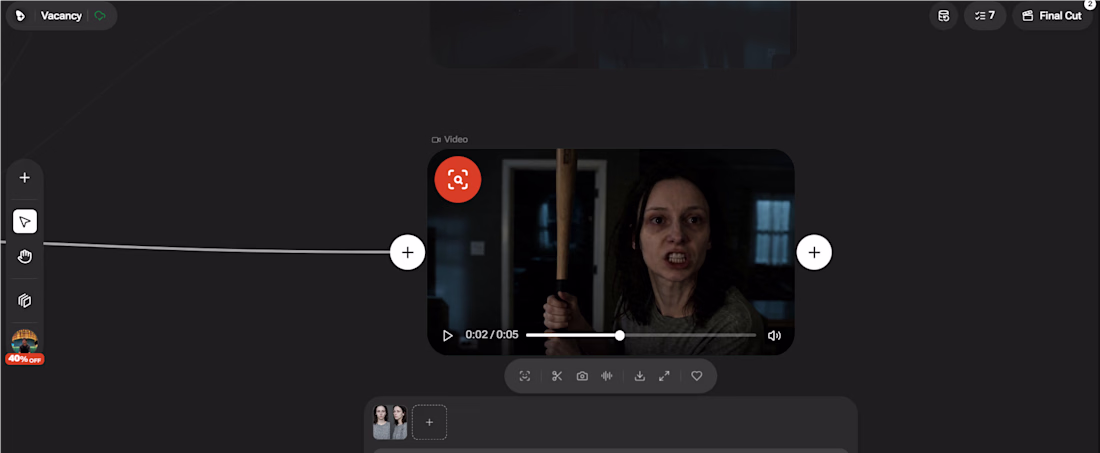
Task: Download the video clip
Action: click(639, 376)
